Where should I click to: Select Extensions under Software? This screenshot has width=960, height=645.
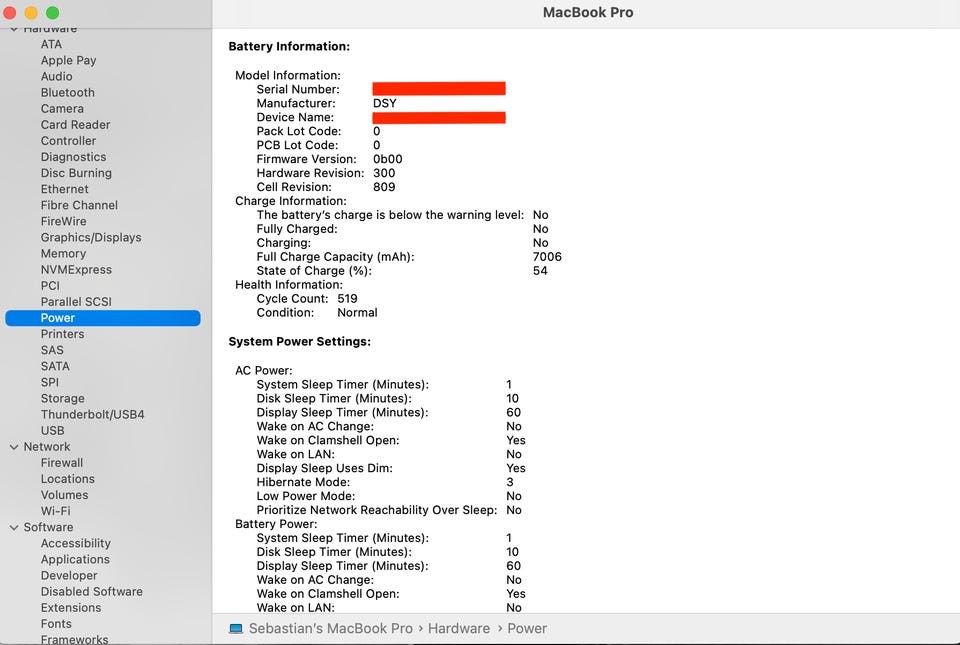[x=71, y=608]
